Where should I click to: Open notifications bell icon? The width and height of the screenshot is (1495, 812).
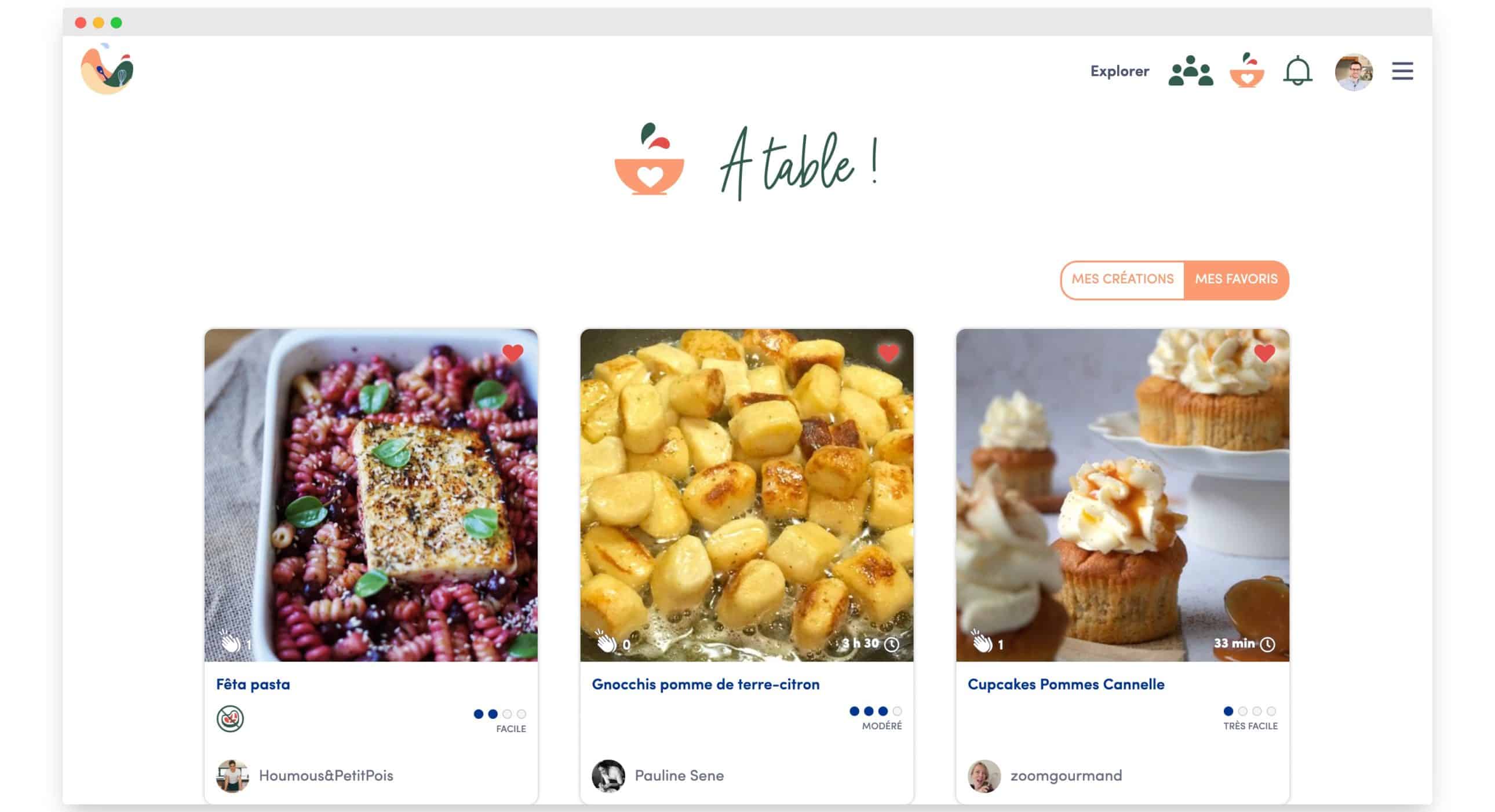click(x=1297, y=71)
